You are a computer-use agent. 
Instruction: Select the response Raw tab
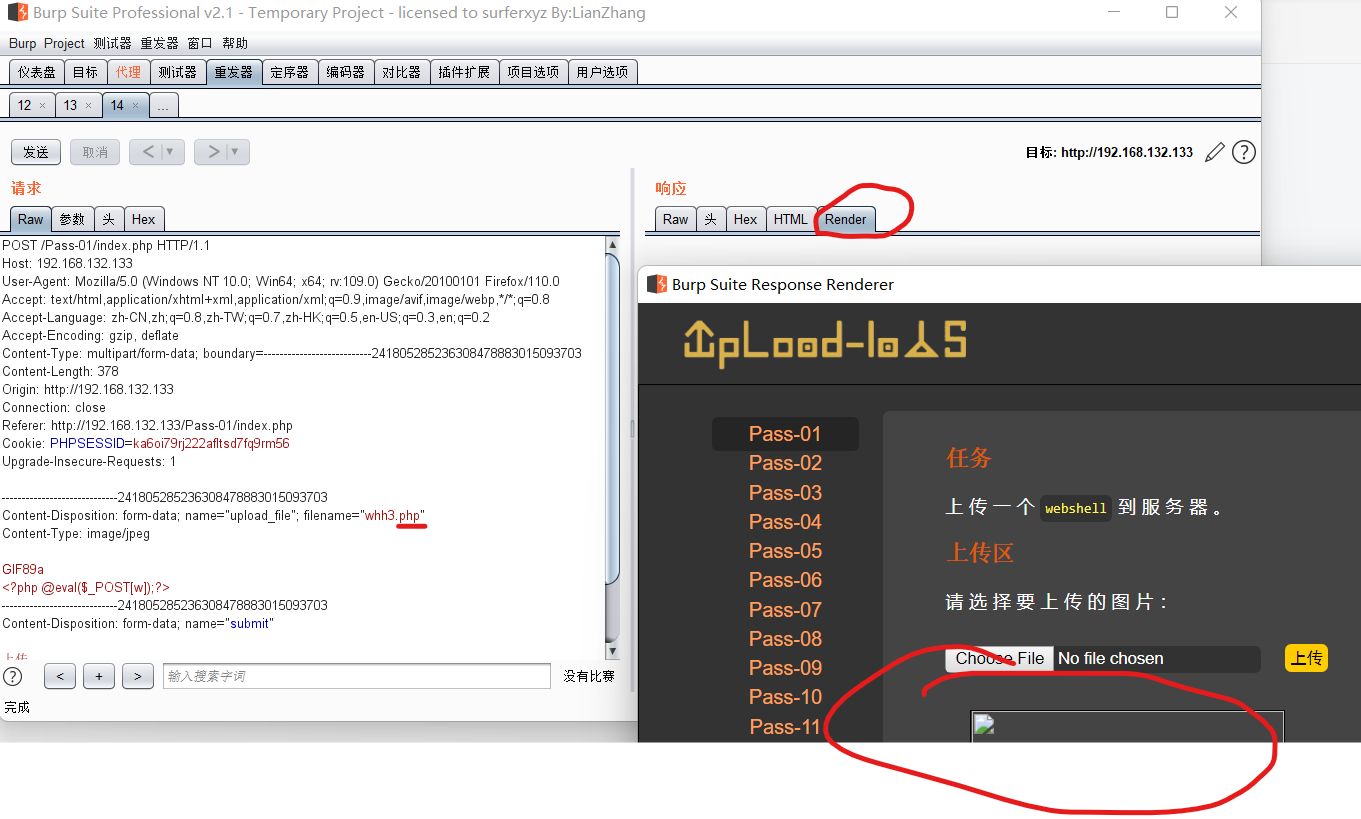tap(676, 219)
